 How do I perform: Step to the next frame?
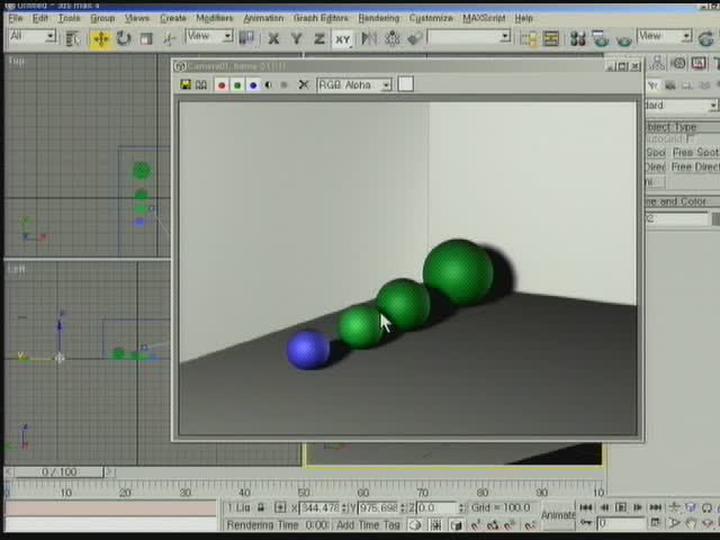coord(638,507)
